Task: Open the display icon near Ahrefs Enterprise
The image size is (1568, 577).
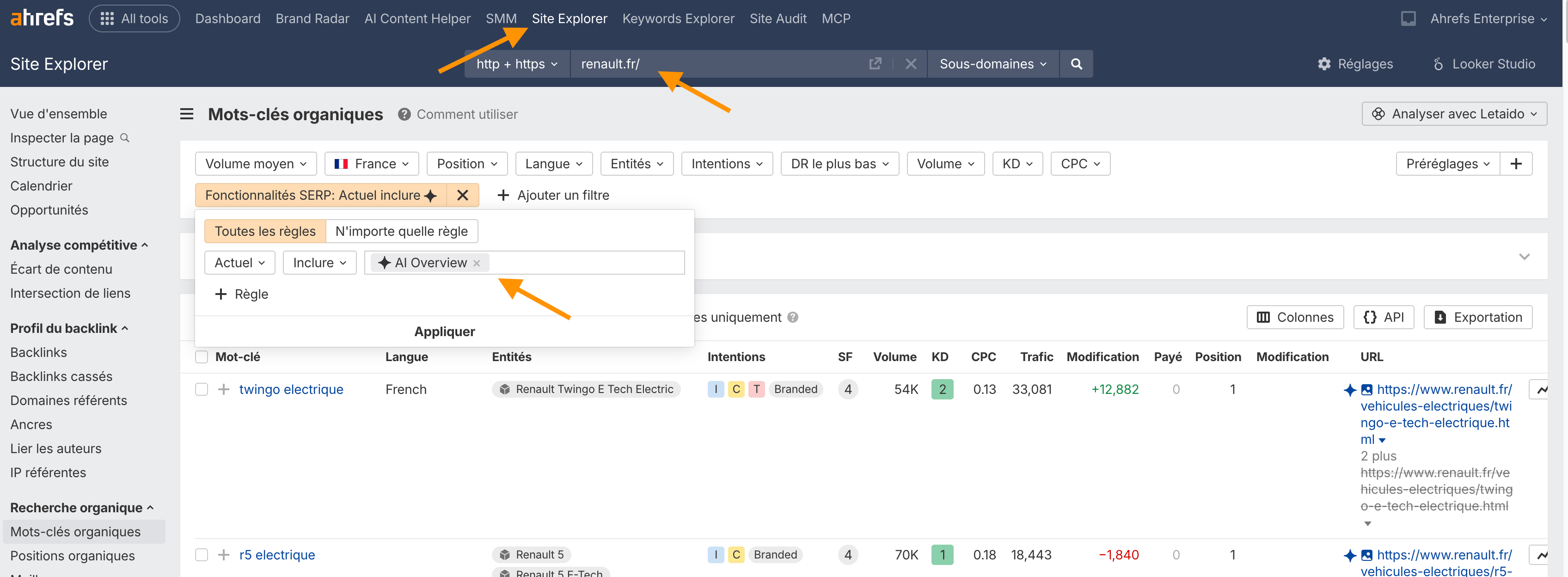Action: pyautogui.click(x=1408, y=19)
